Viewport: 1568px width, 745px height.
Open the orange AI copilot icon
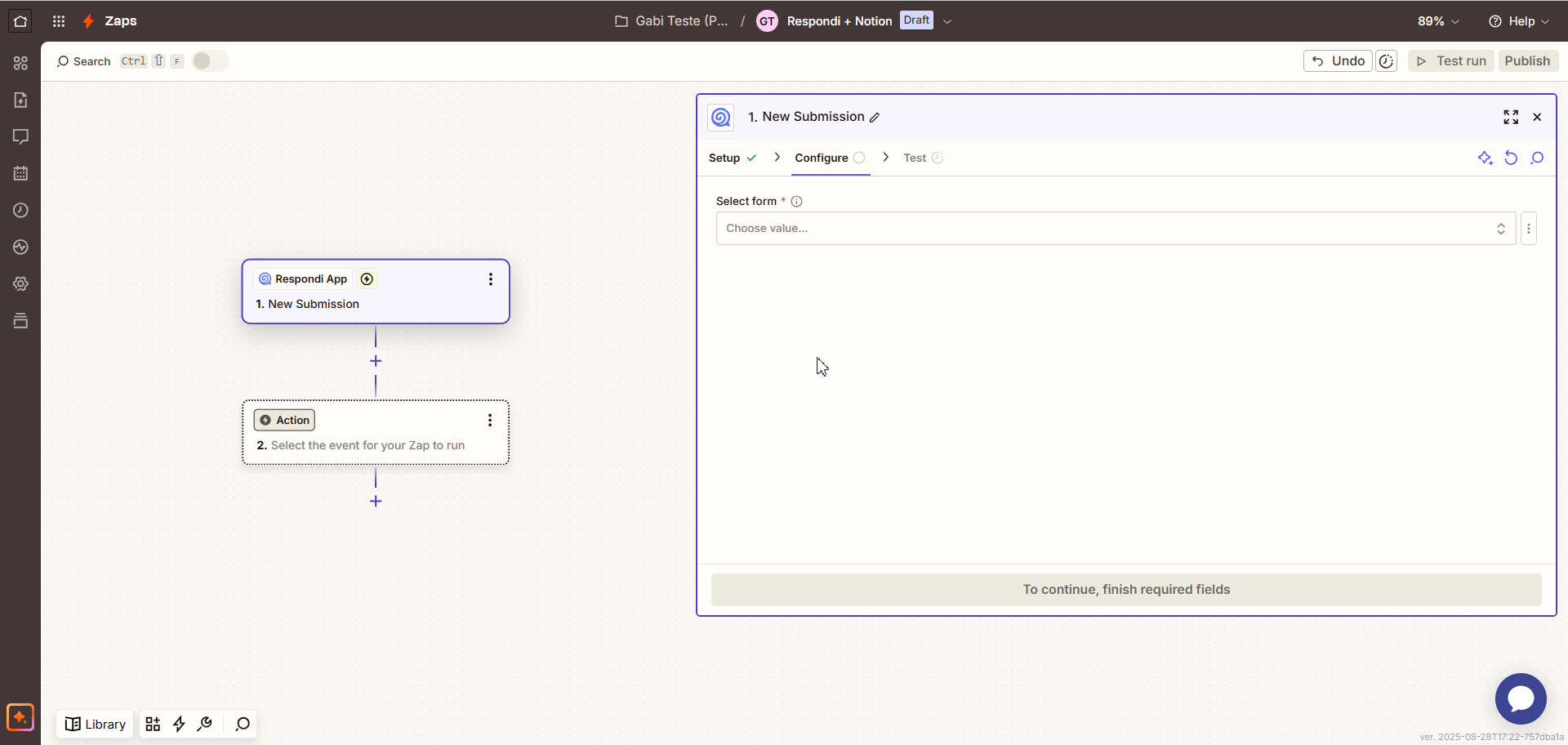(x=20, y=717)
